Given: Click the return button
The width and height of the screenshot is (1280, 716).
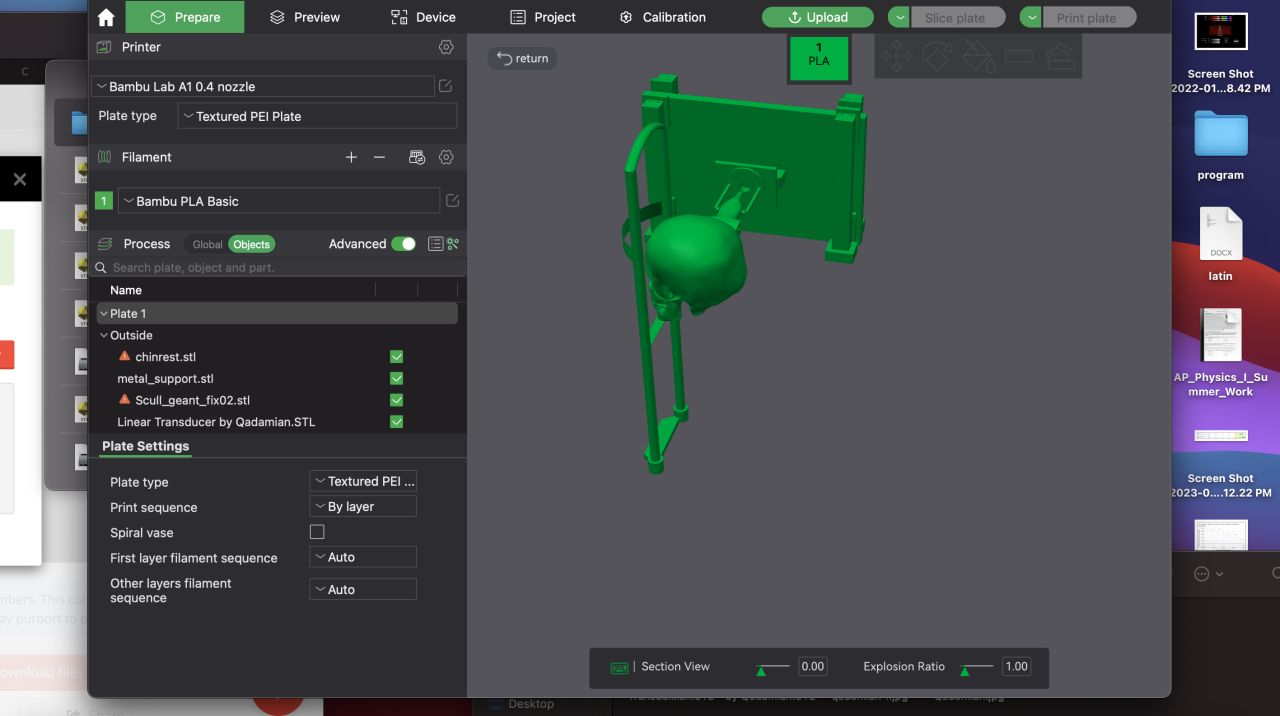Looking at the screenshot, I should tap(523, 58).
